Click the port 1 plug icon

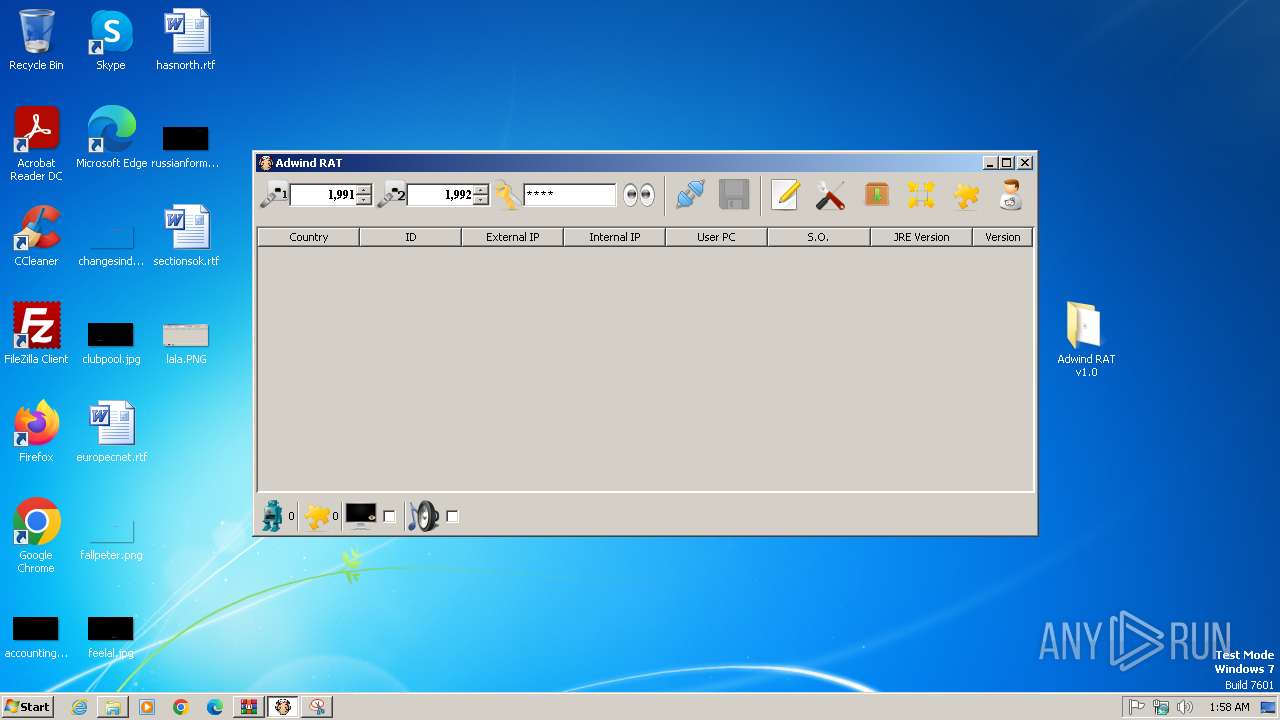(274, 195)
